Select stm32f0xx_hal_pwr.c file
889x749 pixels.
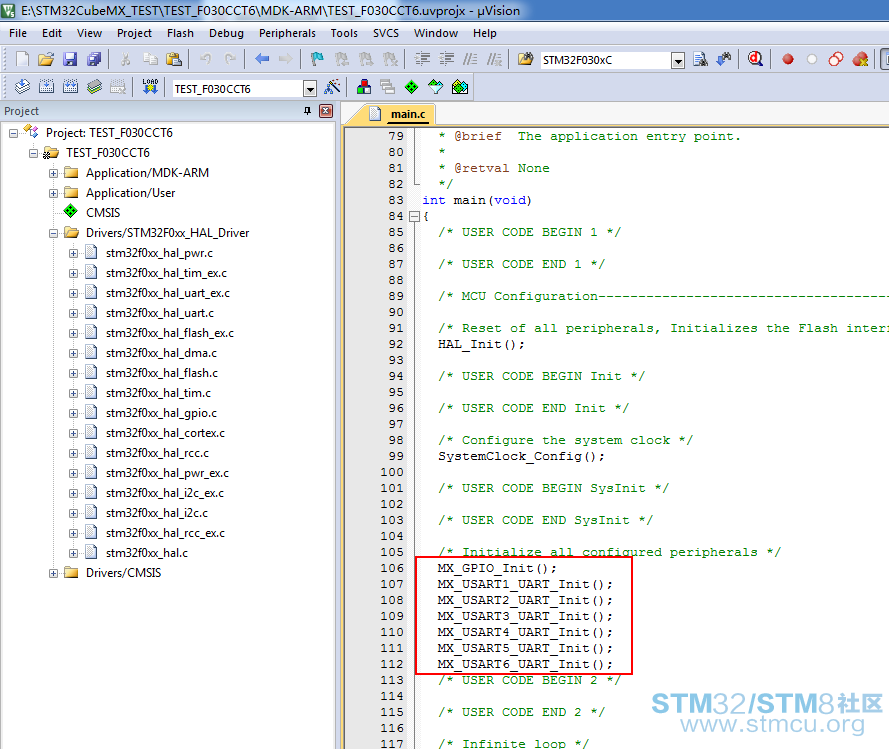click(x=159, y=253)
